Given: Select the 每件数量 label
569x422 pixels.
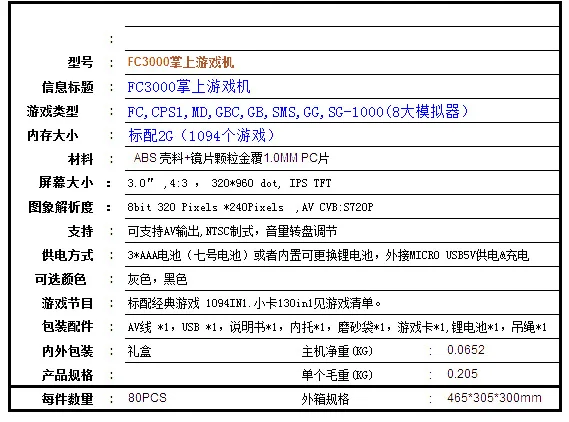Looking at the screenshot, I should tap(67, 399).
